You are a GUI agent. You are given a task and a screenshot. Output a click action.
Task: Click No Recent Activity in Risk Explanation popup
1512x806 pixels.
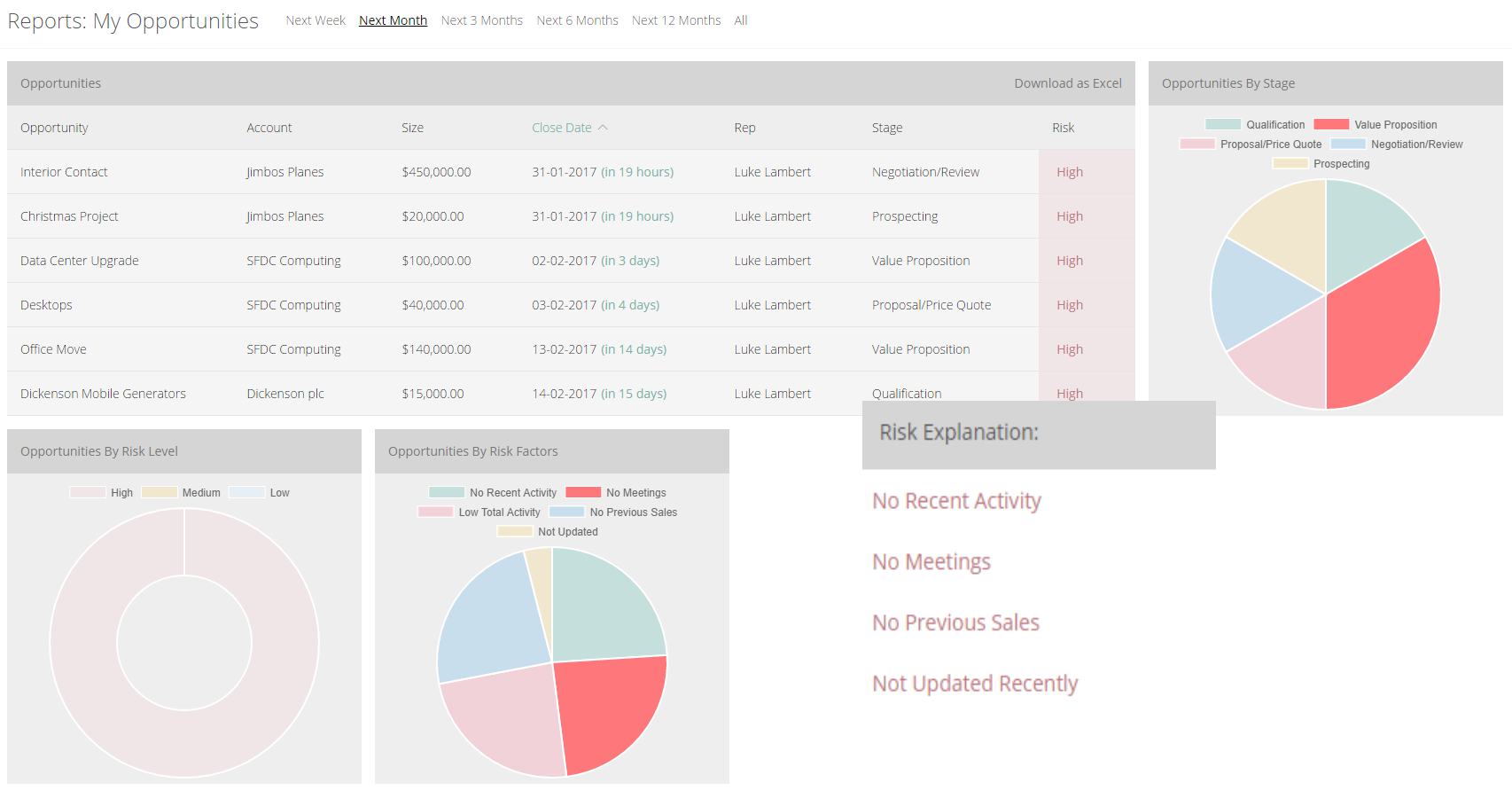pos(956,501)
